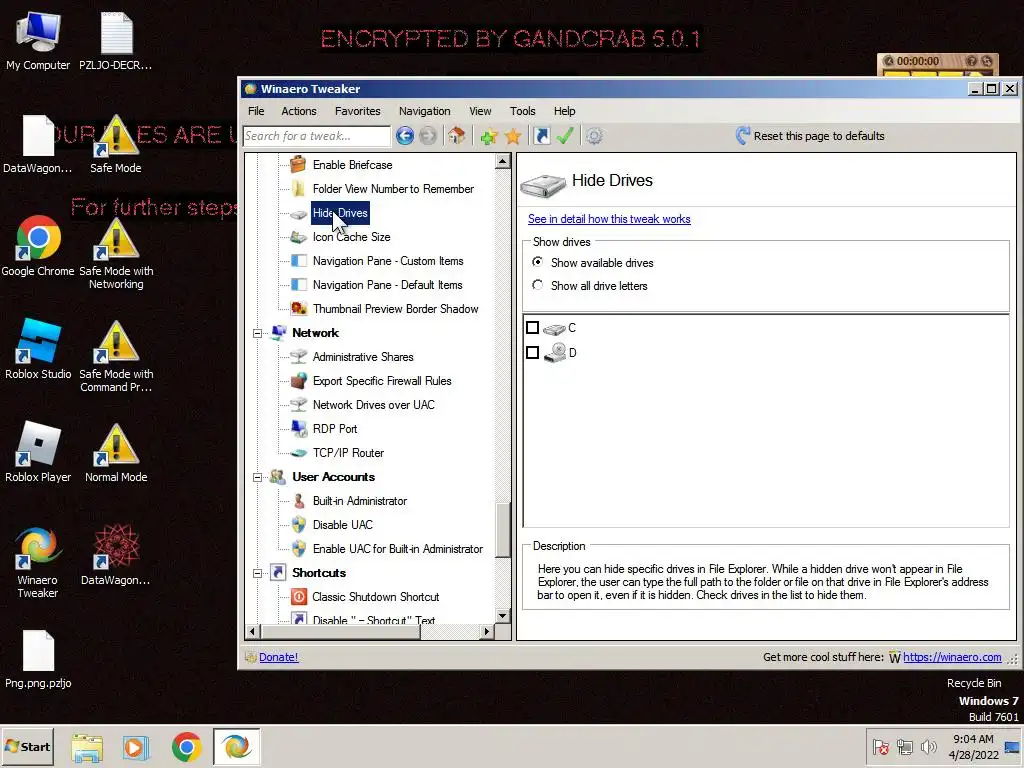This screenshot has height=768, width=1024.
Task: Open favorites with the gold star icon
Action: [x=513, y=136]
